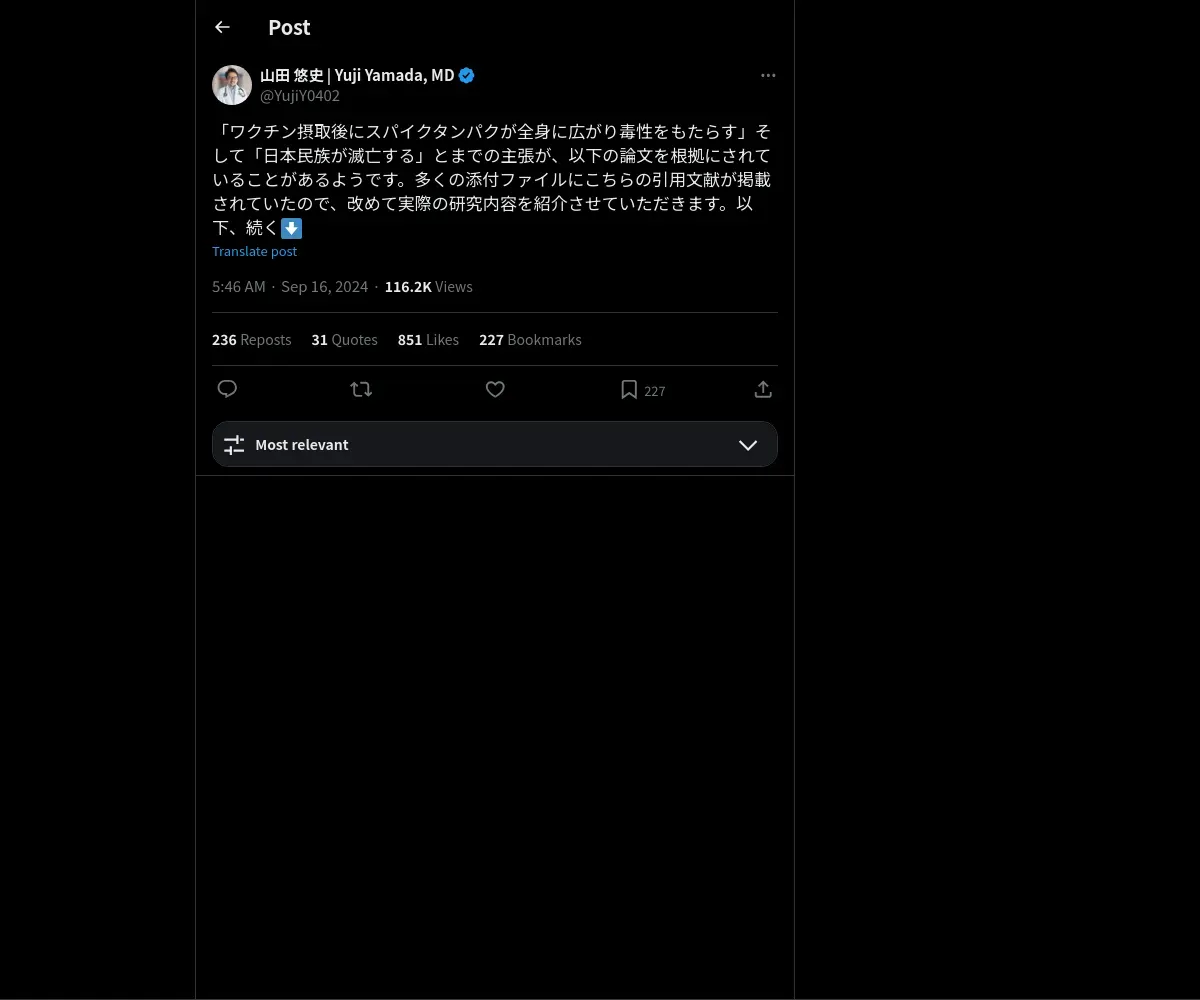
Task: View the 236 Reposts list
Action: (x=252, y=340)
